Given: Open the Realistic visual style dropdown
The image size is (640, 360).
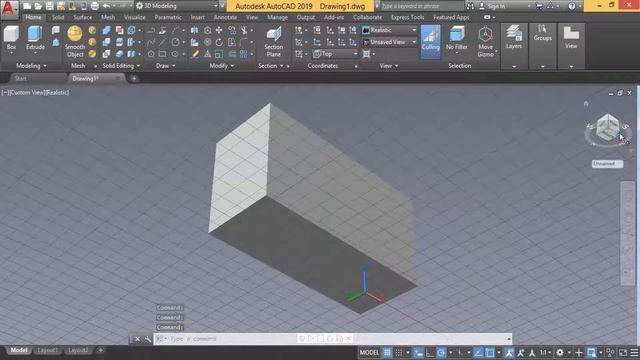Looking at the screenshot, I should tap(390, 30).
